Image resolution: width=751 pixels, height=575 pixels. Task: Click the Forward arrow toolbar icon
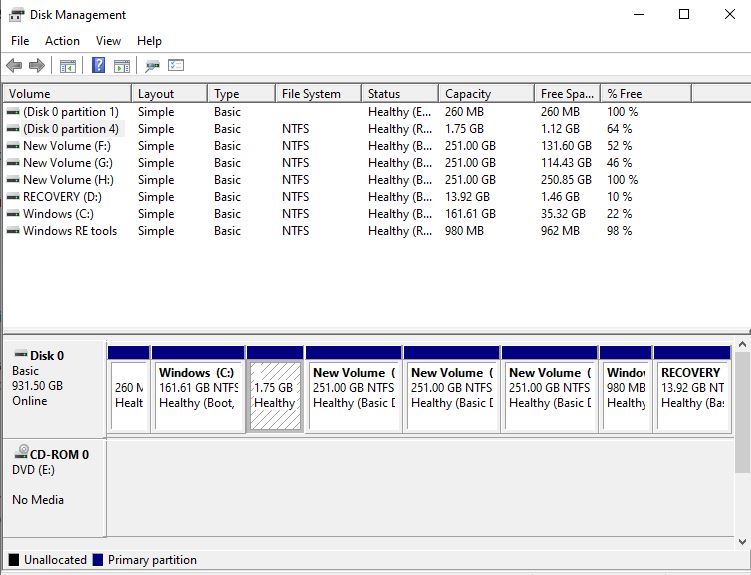coord(37,65)
